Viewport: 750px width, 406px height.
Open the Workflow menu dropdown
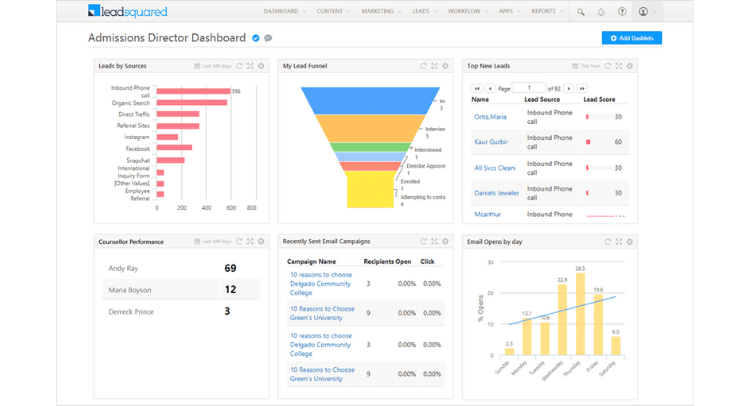(468, 11)
